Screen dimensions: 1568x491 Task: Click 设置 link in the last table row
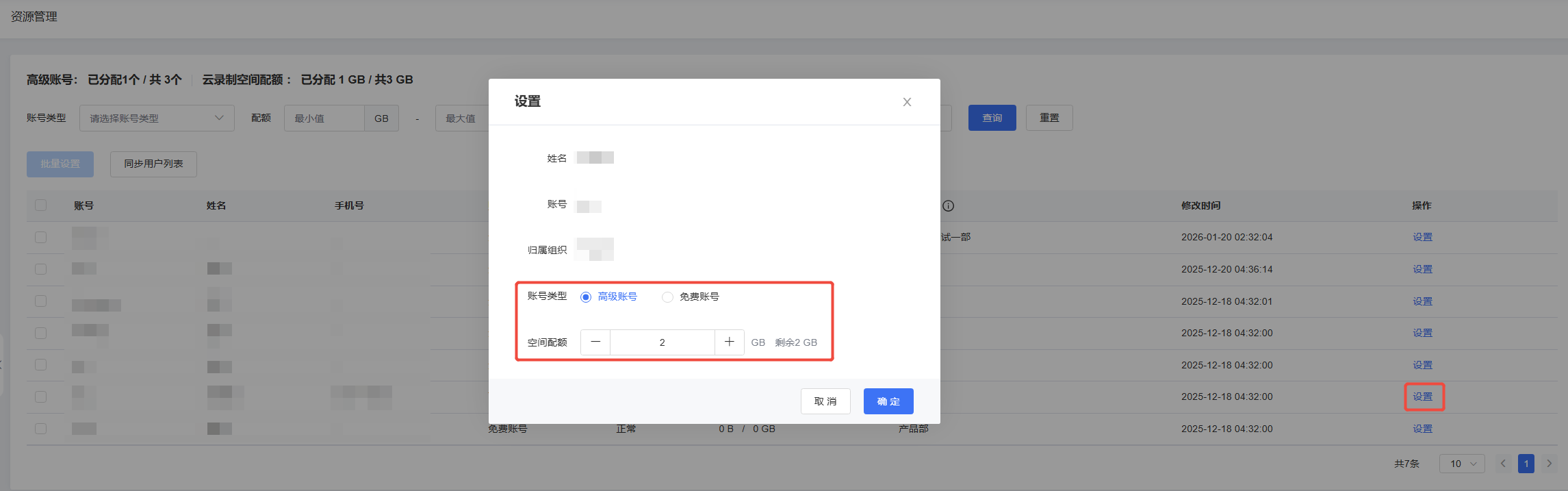(x=1422, y=429)
